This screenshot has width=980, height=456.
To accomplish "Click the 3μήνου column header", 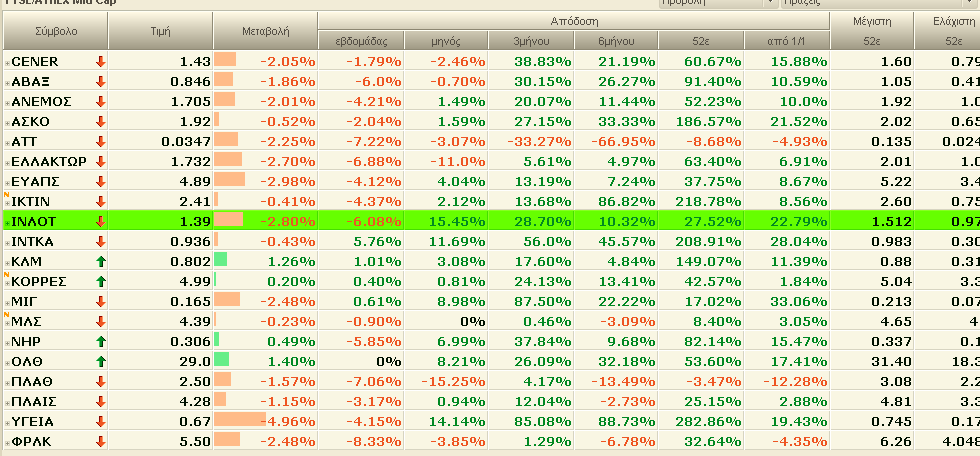I will (x=531, y=41).
